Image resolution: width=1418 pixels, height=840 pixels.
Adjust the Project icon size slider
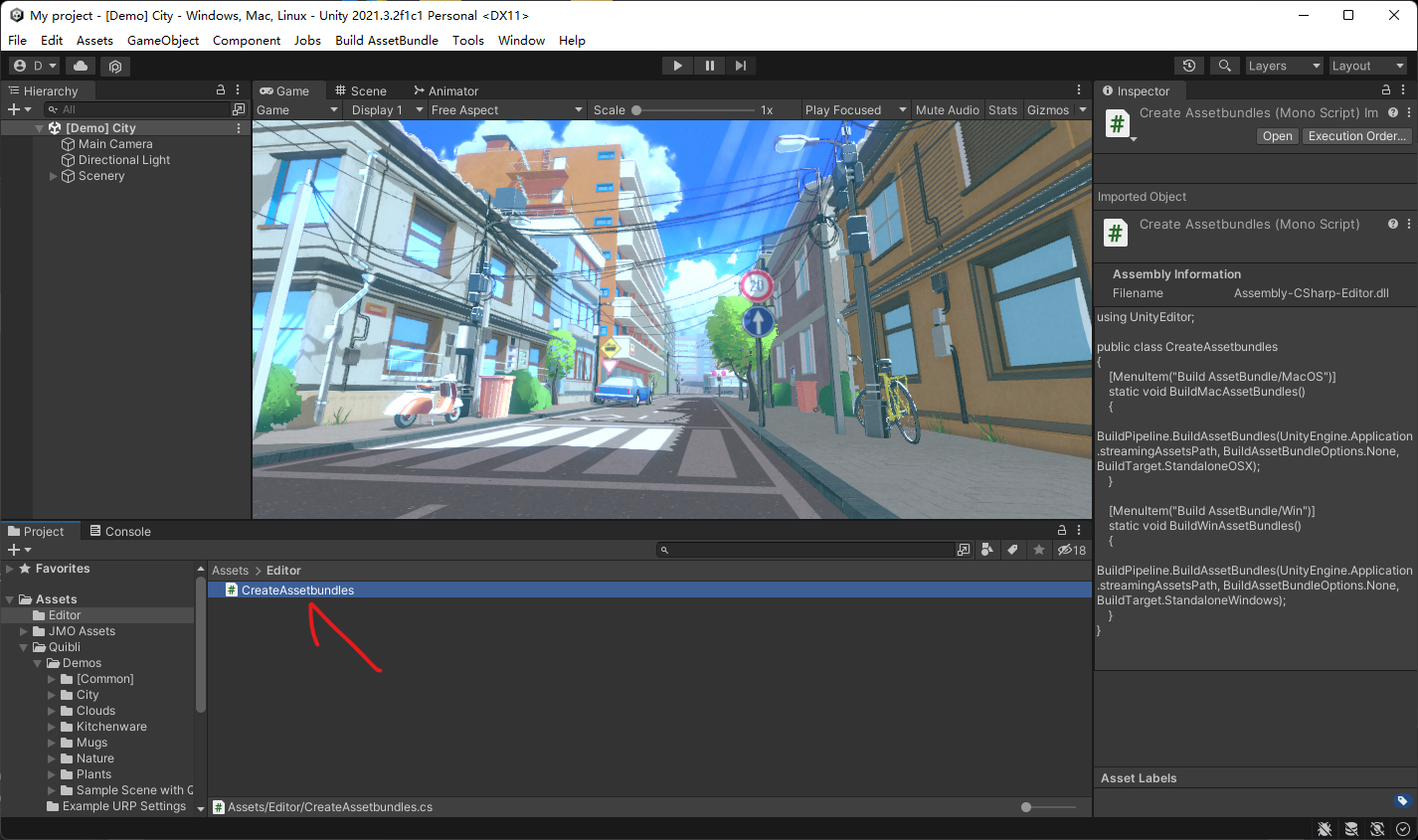pos(1048,807)
